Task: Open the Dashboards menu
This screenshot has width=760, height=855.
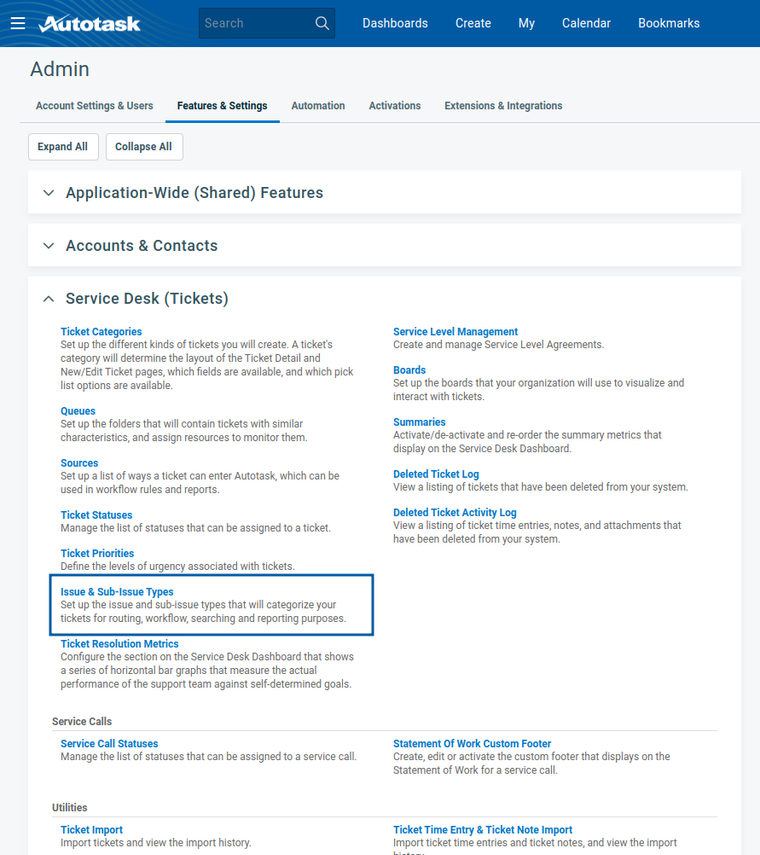Action: (x=395, y=23)
